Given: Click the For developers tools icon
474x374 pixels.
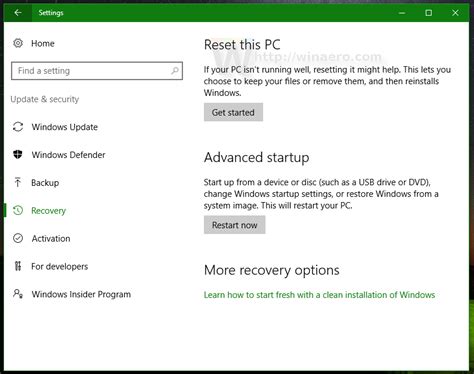Looking at the screenshot, I should tap(18, 266).
